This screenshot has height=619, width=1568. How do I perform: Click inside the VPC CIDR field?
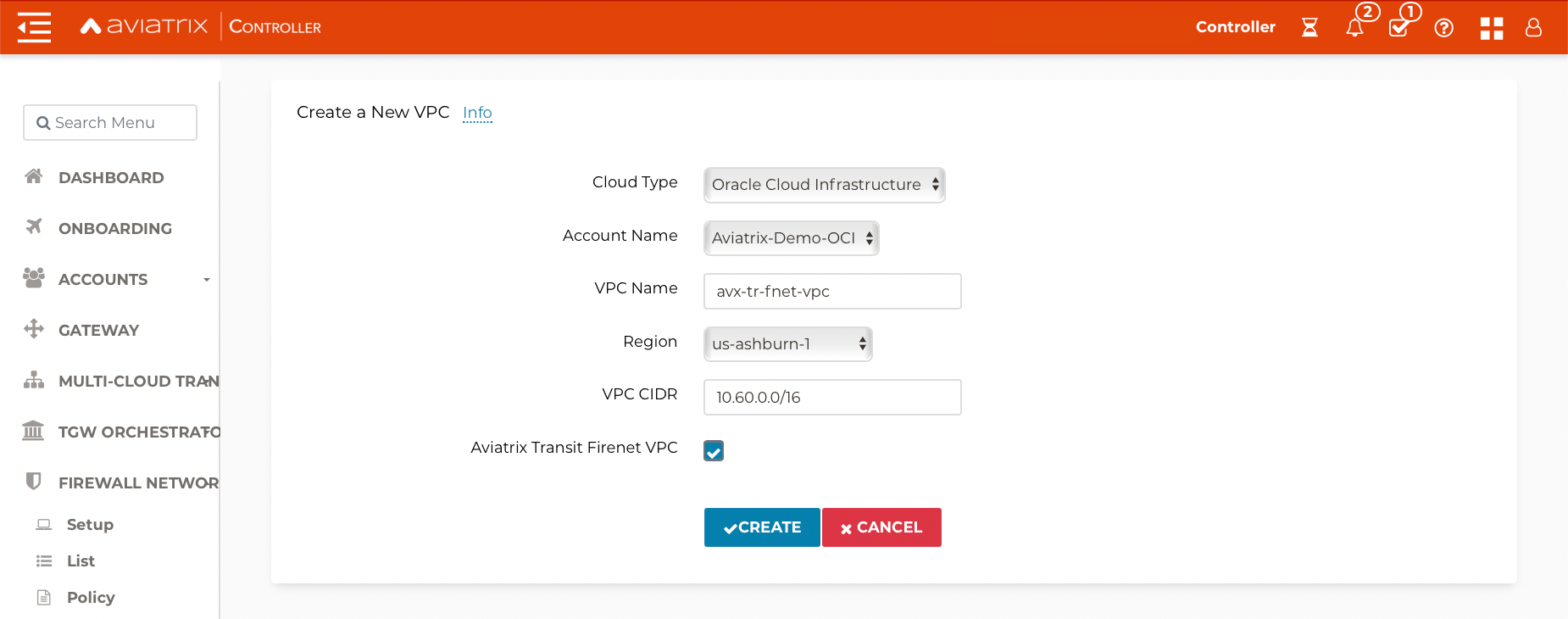(831, 397)
